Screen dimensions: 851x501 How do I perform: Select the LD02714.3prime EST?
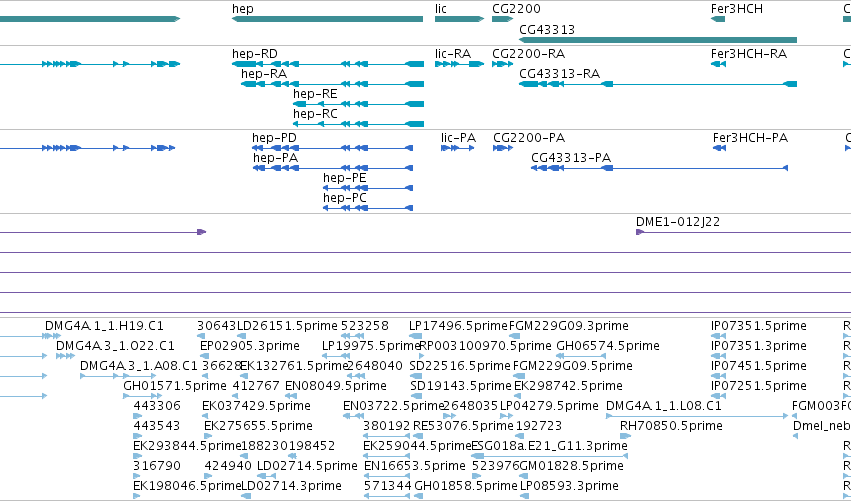click(246, 496)
